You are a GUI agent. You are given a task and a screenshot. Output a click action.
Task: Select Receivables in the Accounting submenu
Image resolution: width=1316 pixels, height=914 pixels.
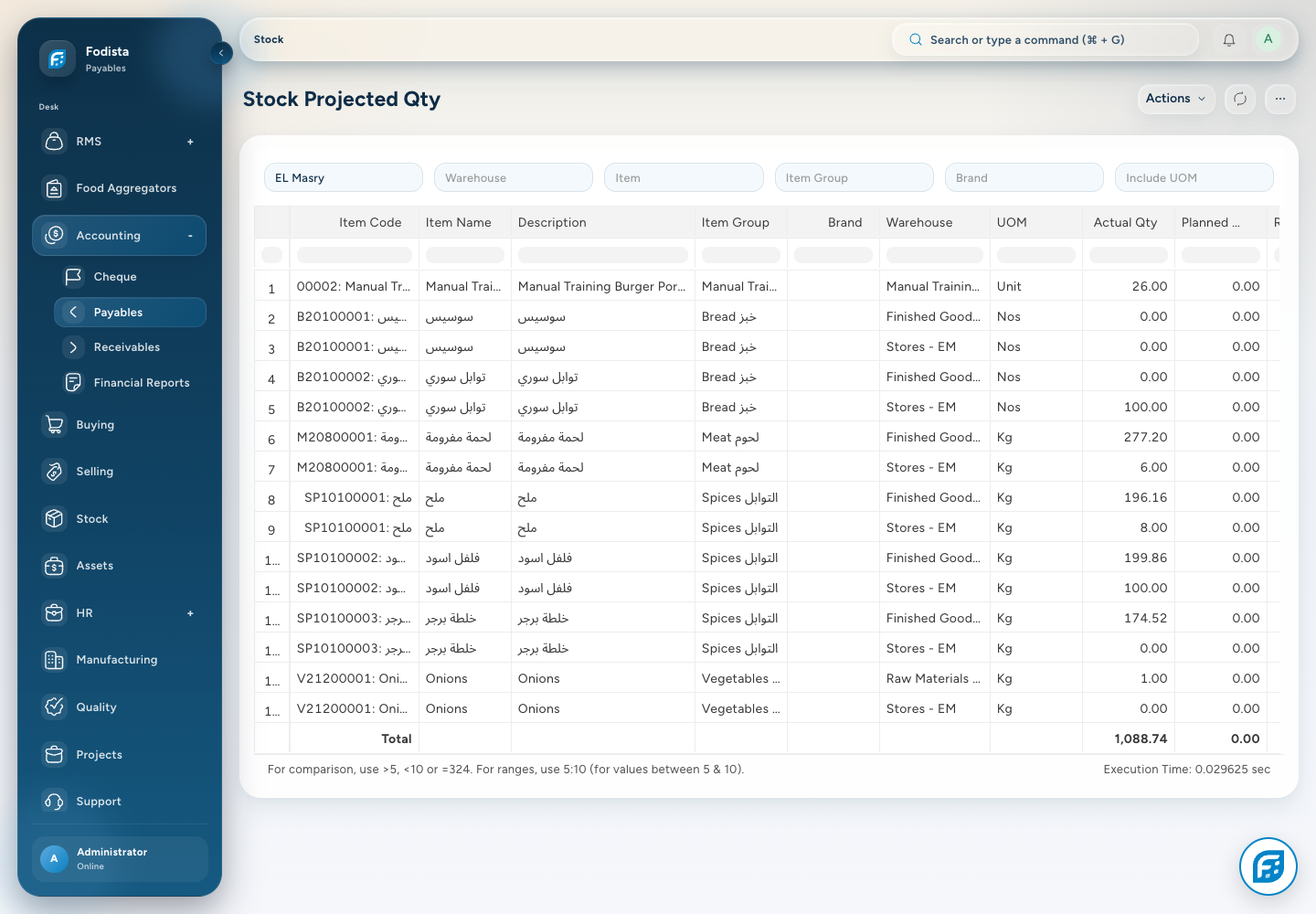click(x=127, y=347)
